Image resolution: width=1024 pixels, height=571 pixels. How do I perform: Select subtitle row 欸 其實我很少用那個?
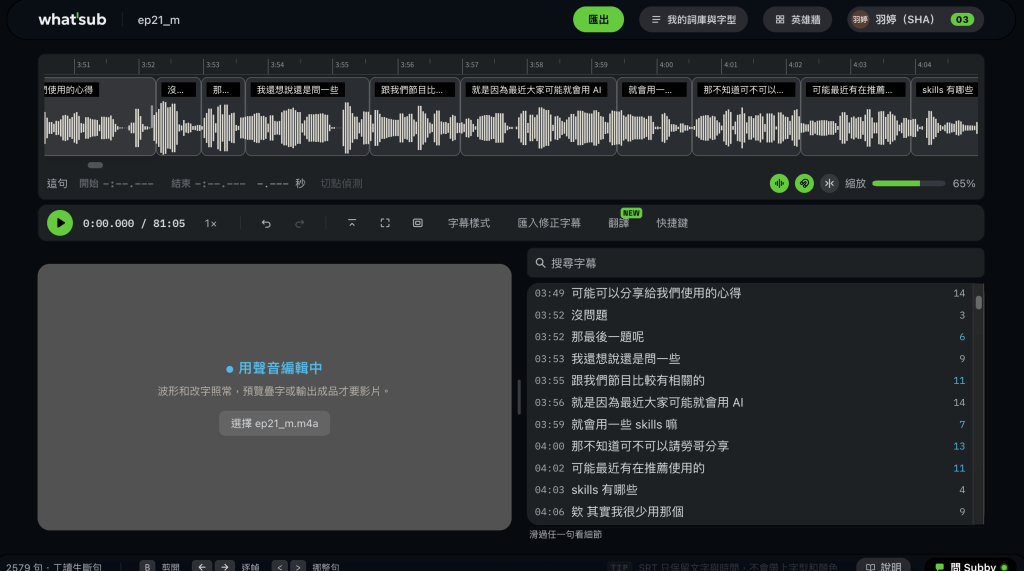click(x=750, y=512)
